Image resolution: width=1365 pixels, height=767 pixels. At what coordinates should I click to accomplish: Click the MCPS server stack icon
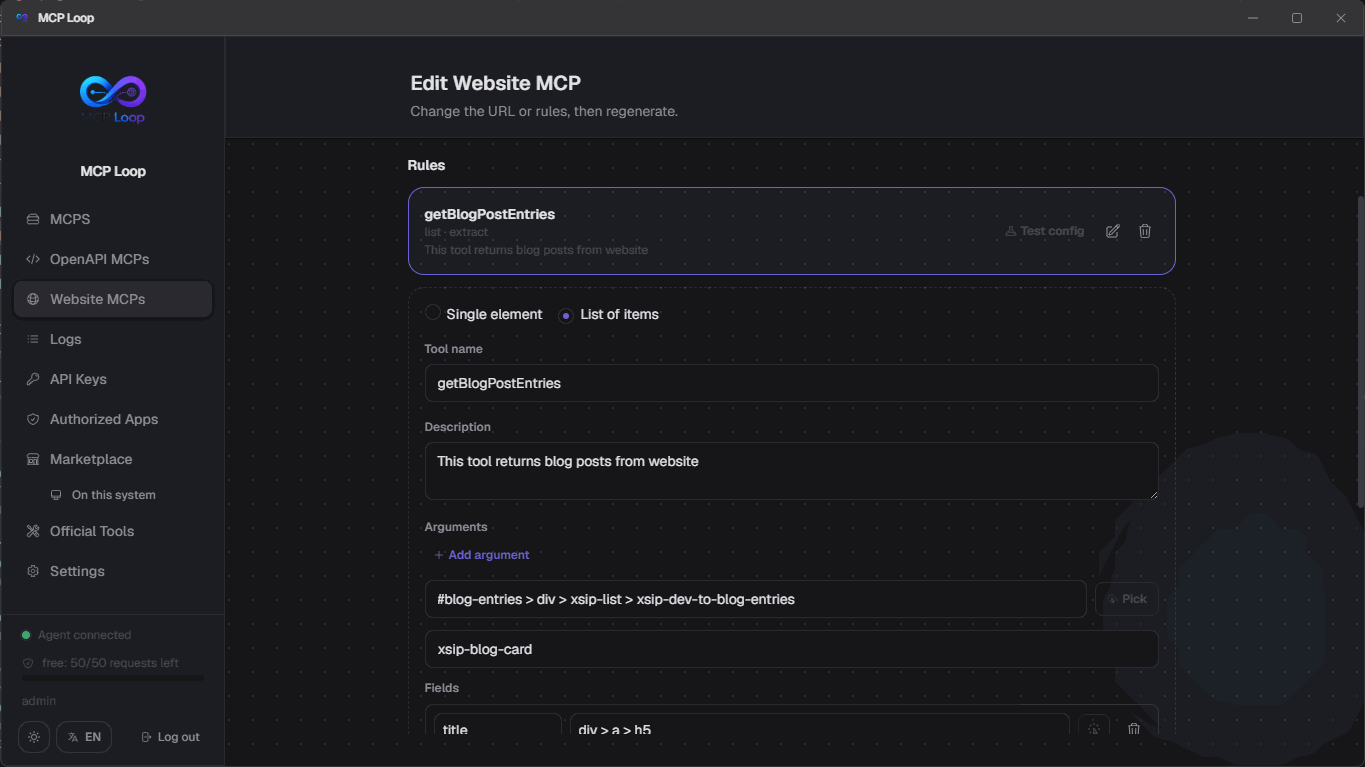(x=33, y=219)
